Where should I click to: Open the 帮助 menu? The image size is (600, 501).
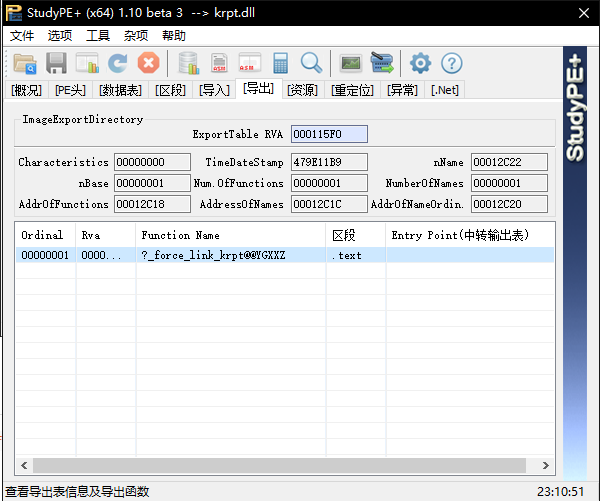tap(174, 36)
